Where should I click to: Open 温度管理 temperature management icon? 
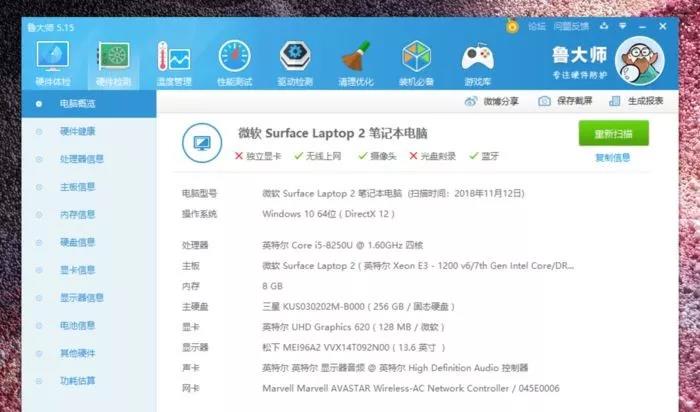[x=174, y=57]
